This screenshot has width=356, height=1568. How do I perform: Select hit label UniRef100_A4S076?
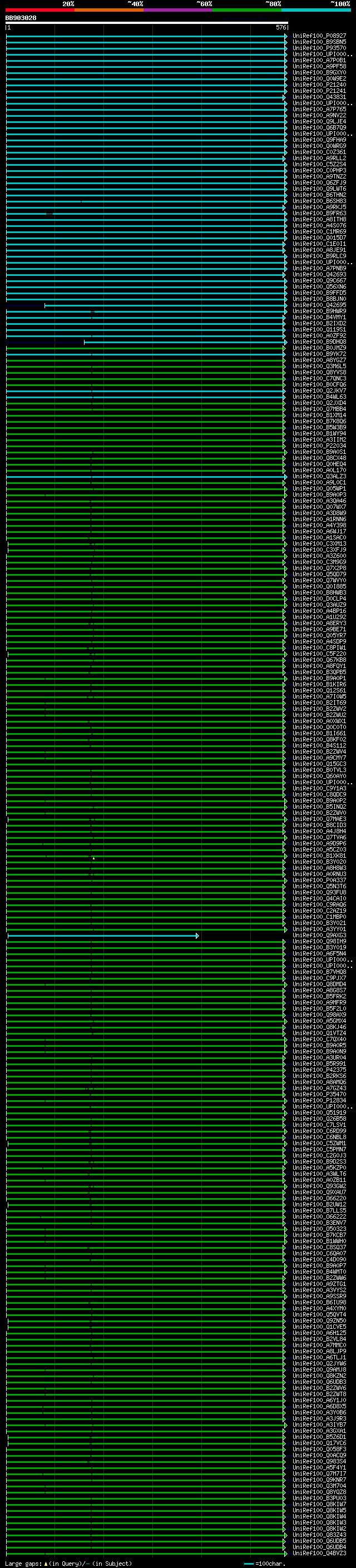click(x=319, y=225)
